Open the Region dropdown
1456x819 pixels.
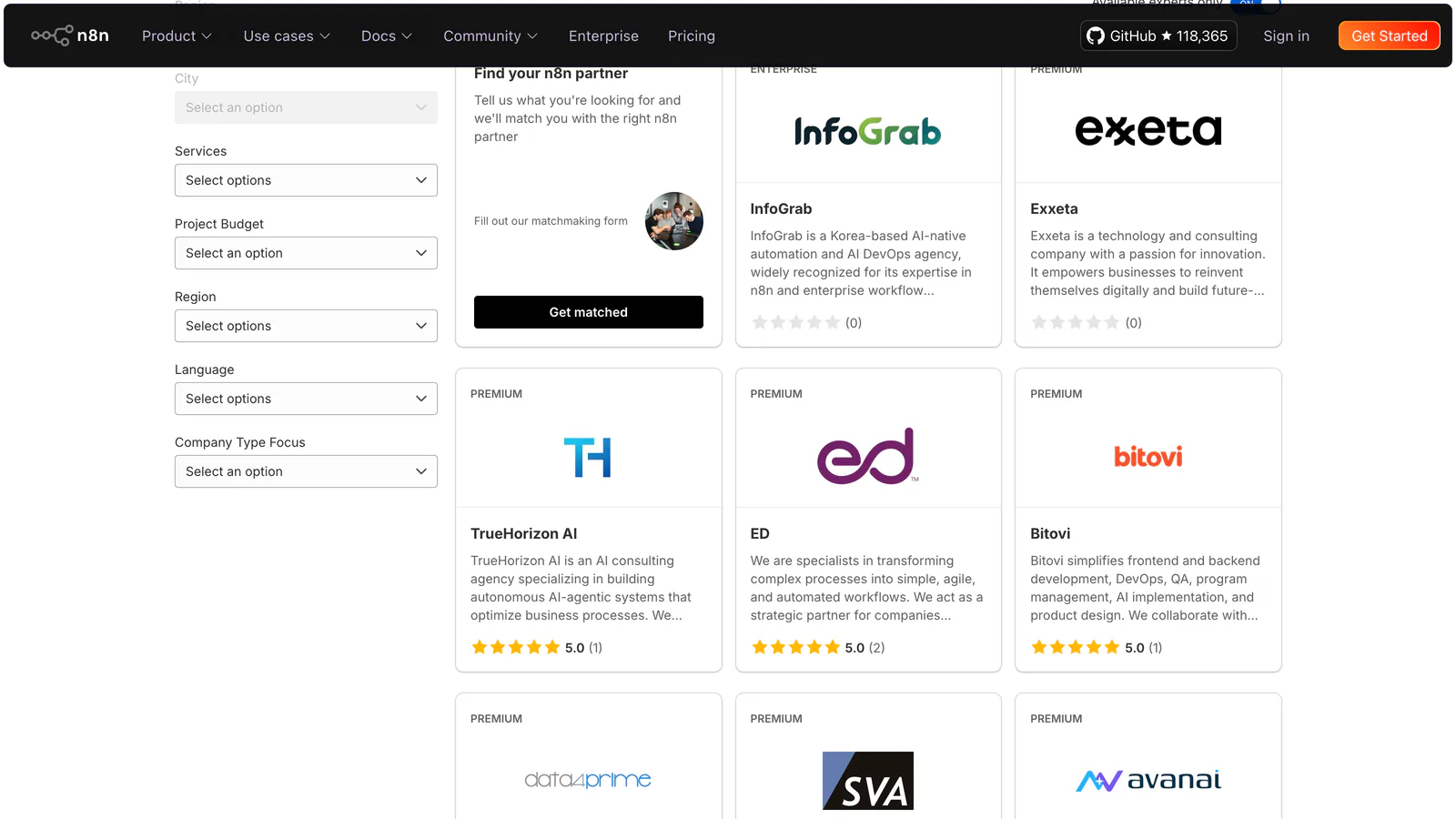coord(306,326)
